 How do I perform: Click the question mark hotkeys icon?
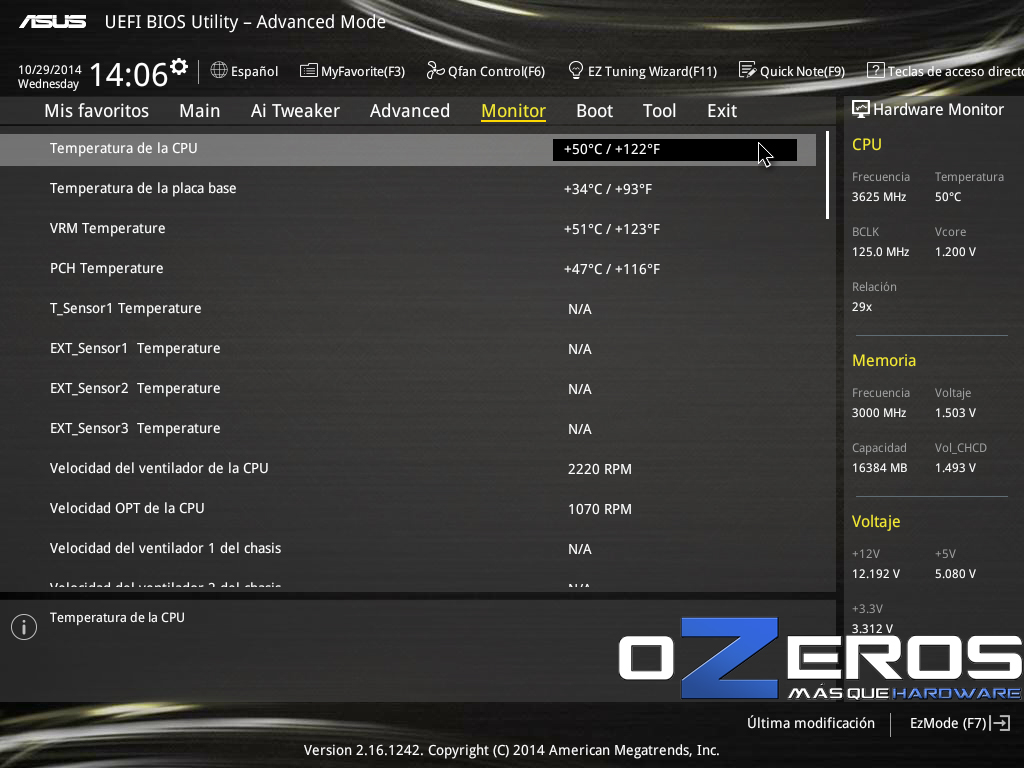click(x=875, y=70)
